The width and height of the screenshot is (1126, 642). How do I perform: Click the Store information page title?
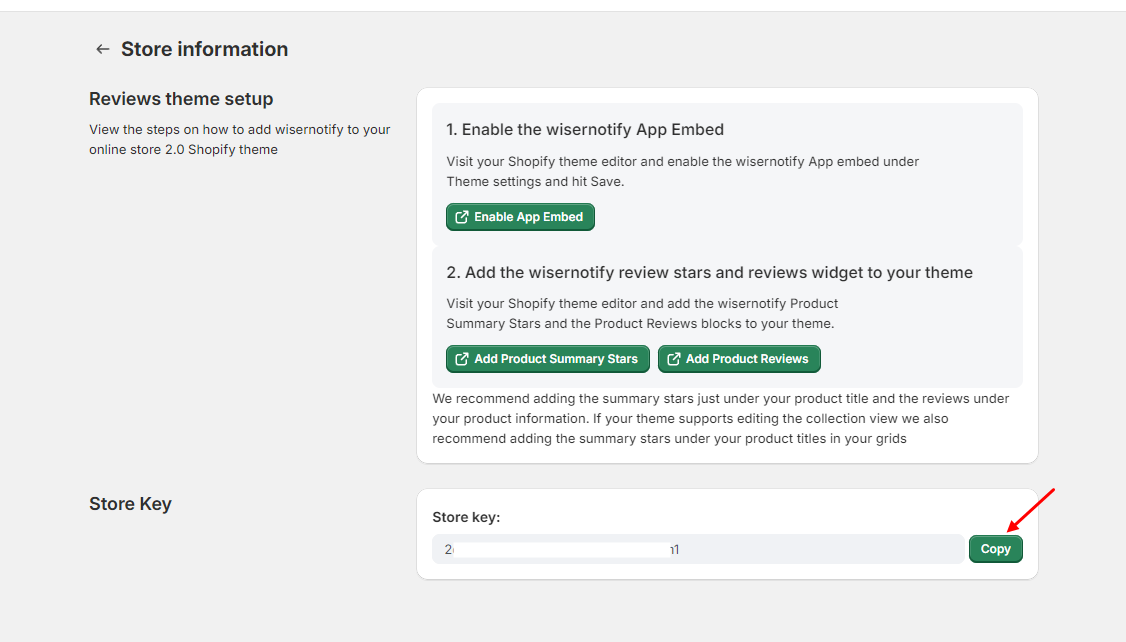204,49
